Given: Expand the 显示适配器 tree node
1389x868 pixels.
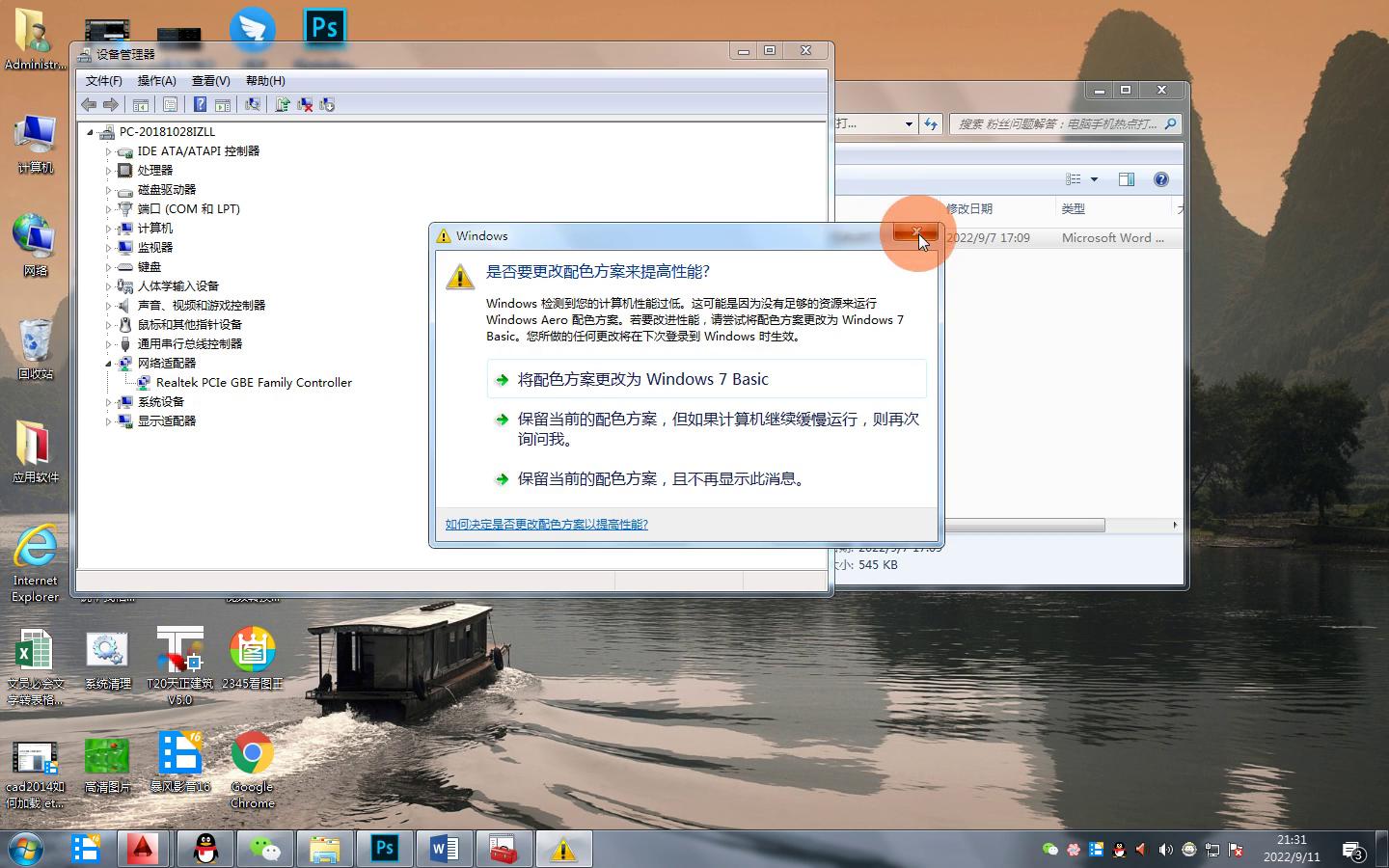Looking at the screenshot, I should tap(108, 421).
